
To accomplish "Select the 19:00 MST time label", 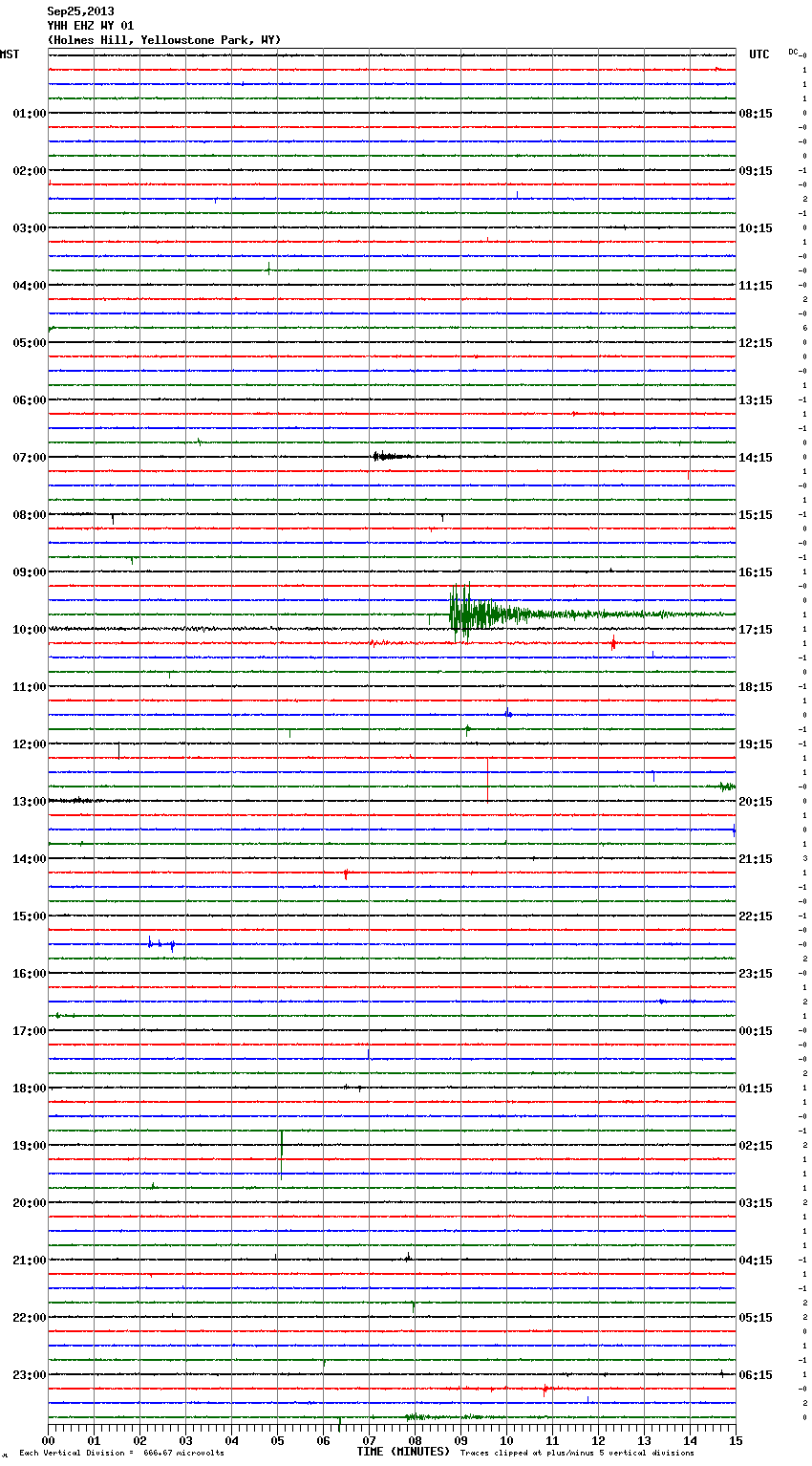I will [x=30, y=1146].
